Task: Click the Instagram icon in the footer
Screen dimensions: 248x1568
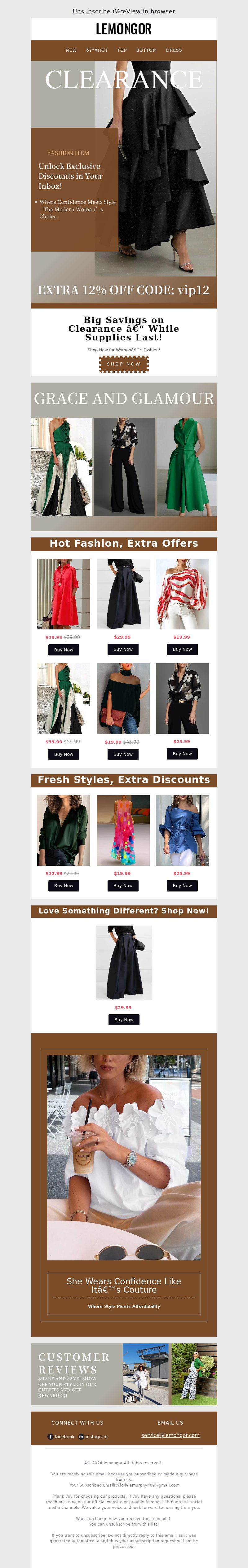Action: pos(82,1437)
